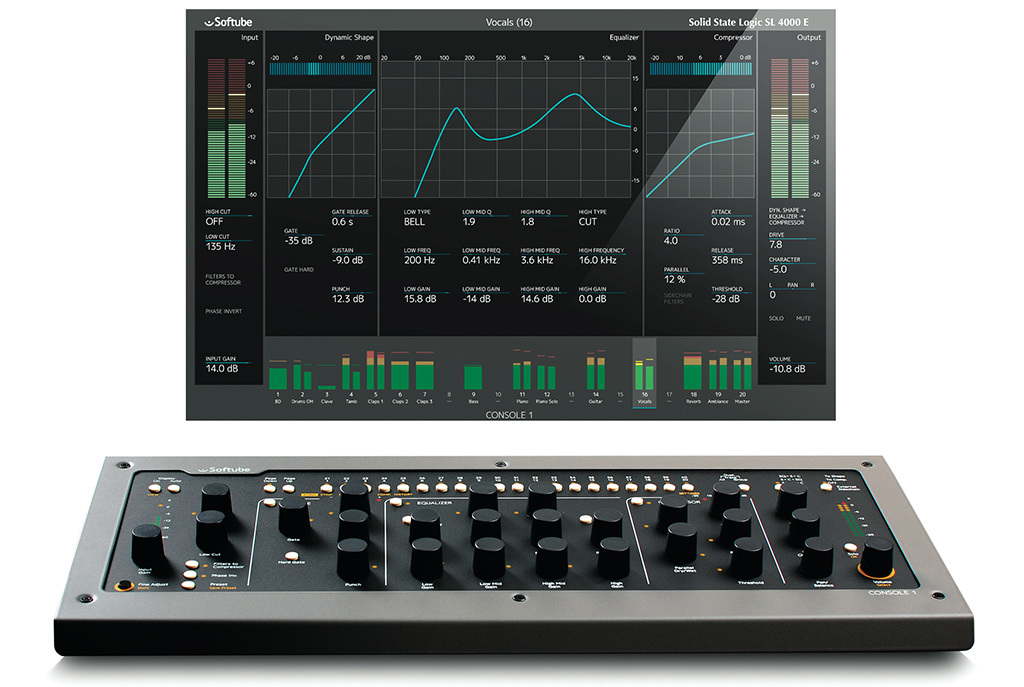1024x687 pixels.
Task: Push the hardware Solo button near Volume
Action: click(850, 548)
